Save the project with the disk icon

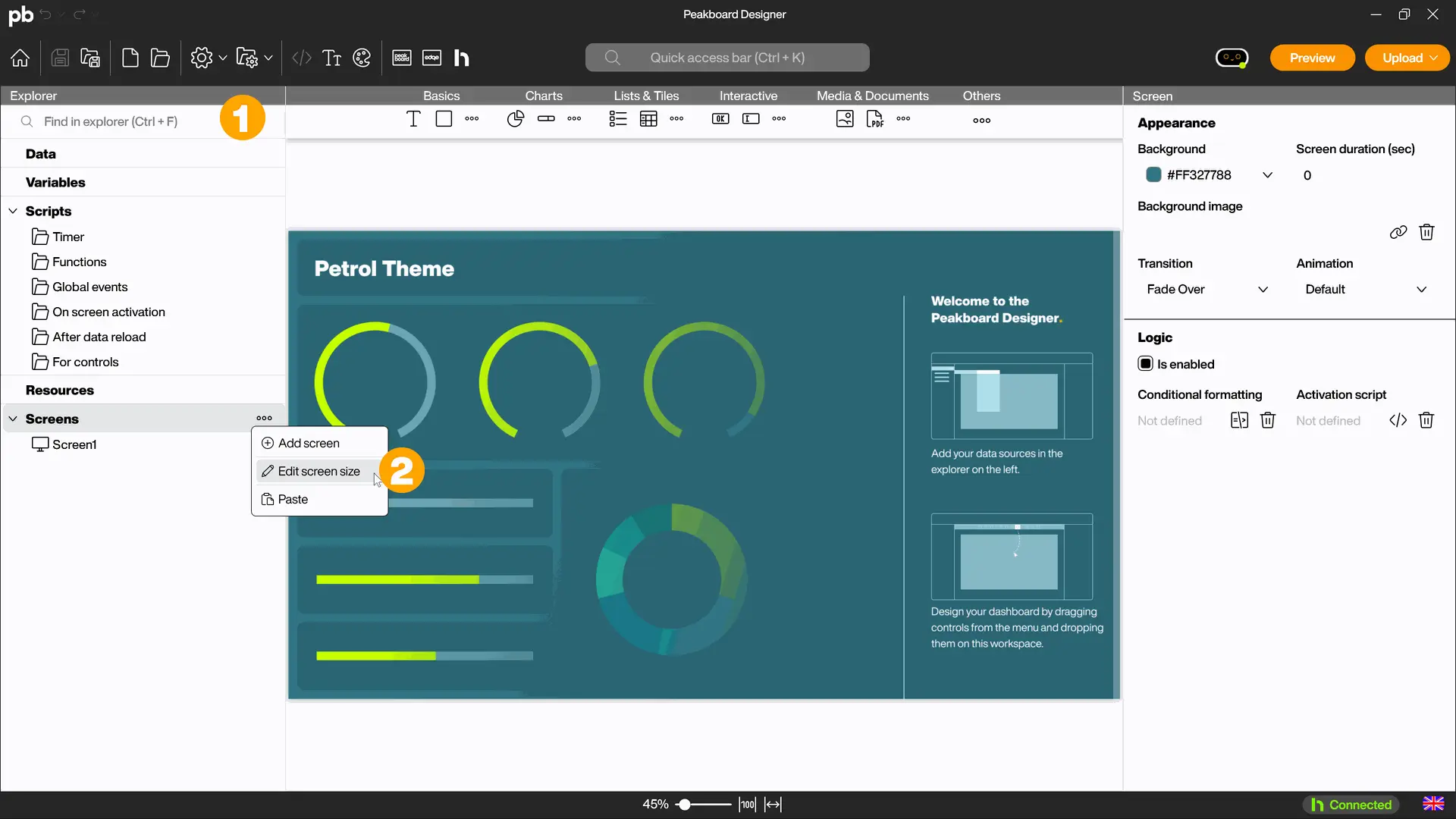(x=60, y=58)
